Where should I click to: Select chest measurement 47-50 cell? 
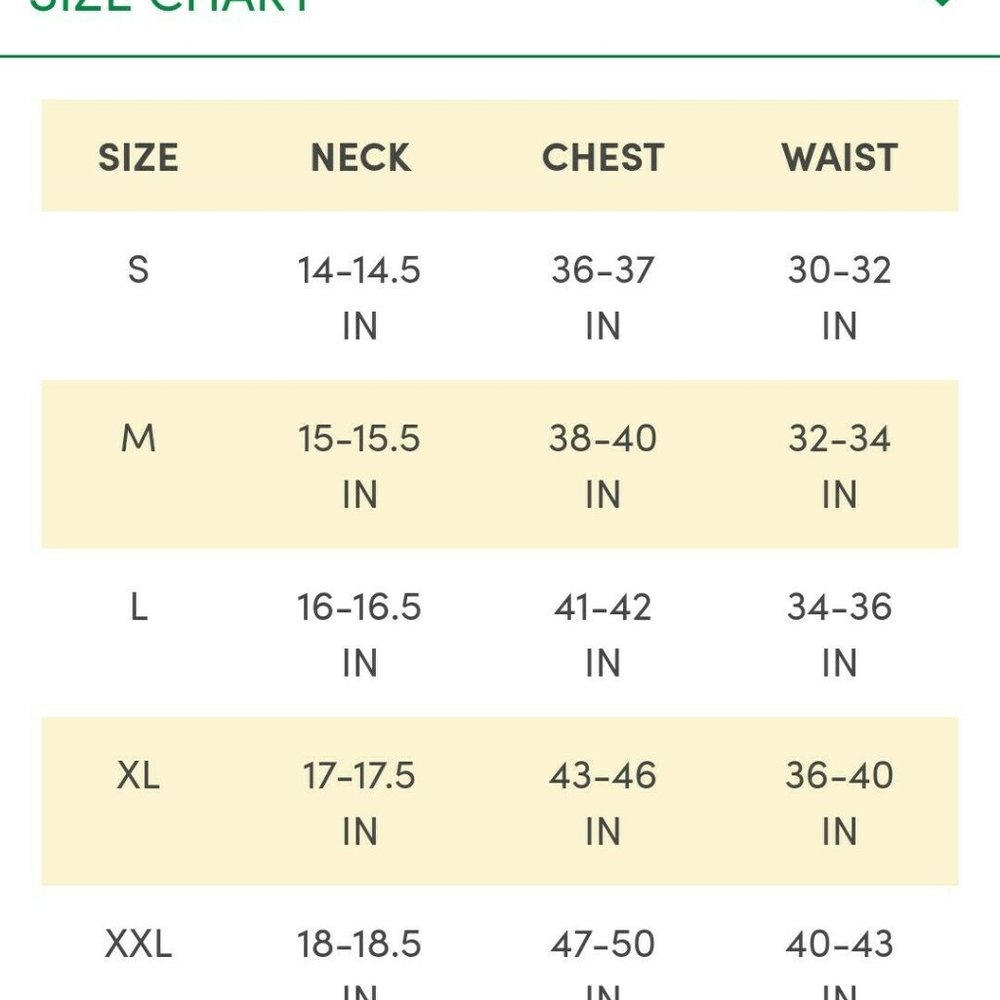coord(603,964)
